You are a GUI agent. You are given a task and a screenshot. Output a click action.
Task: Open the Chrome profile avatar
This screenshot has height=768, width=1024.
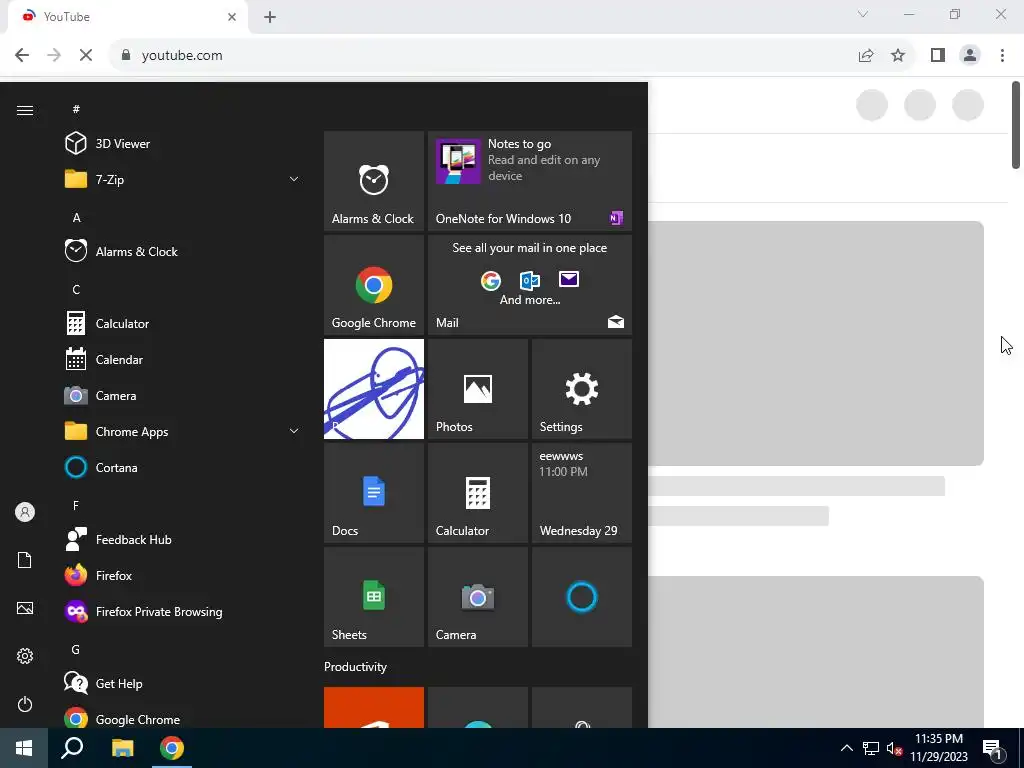pos(970,56)
